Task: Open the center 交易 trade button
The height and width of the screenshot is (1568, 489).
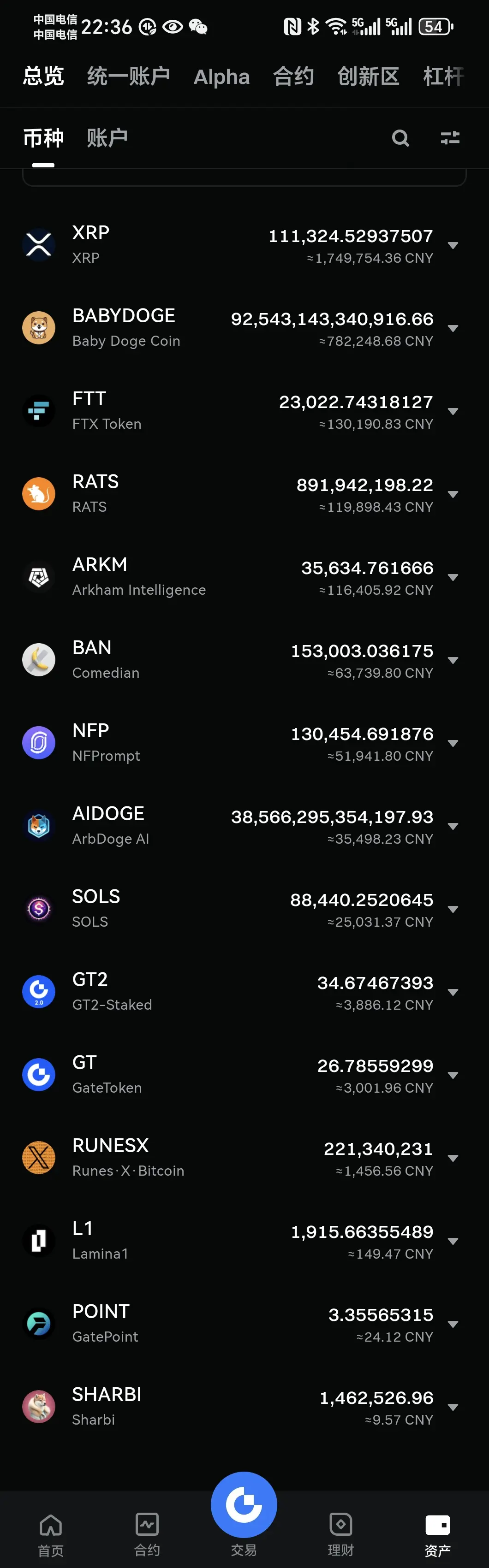Action: (x=244, y=1505)
